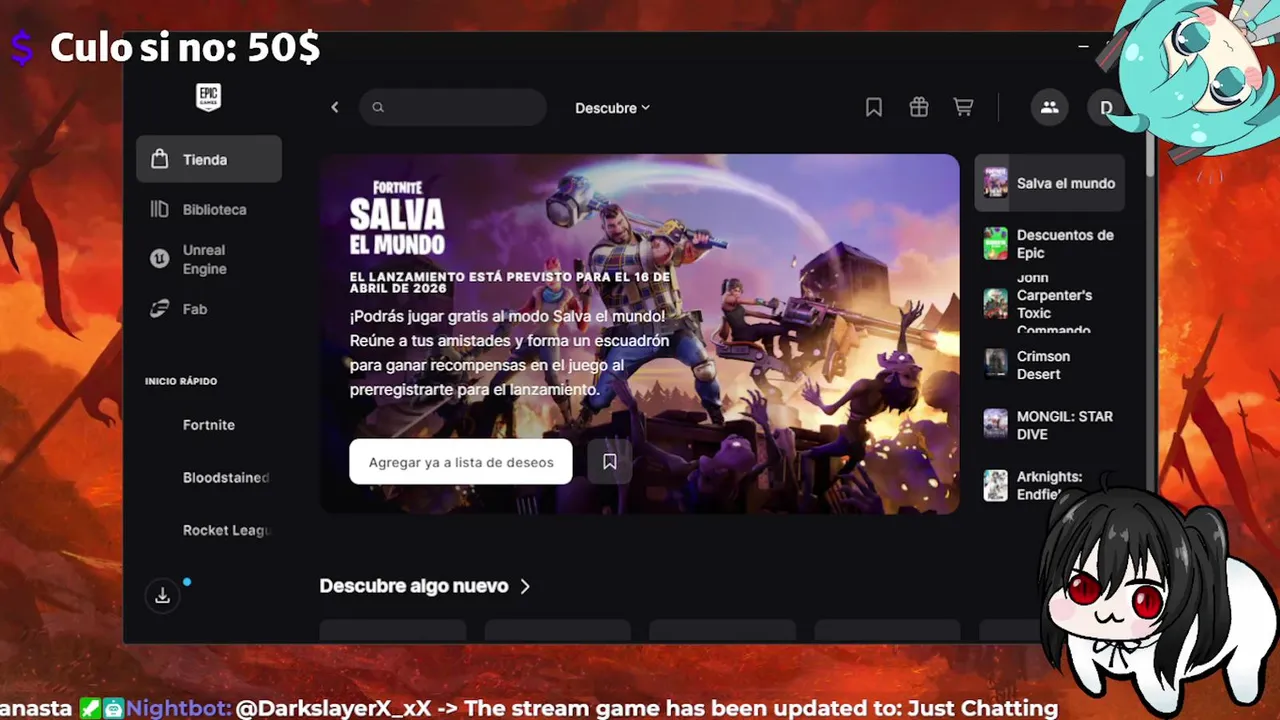Select Tienda in the sidebar
The height and width of the screenshot is (720, 1280).
(209, 159)
